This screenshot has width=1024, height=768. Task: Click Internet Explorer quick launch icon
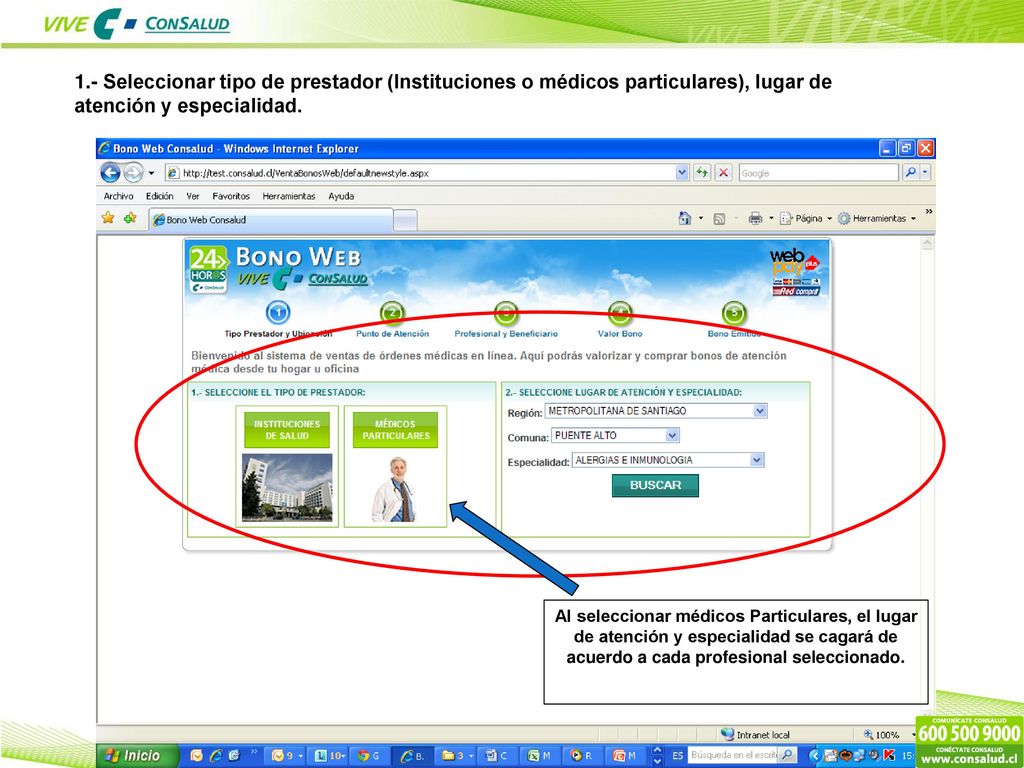(x=216, y=756)
